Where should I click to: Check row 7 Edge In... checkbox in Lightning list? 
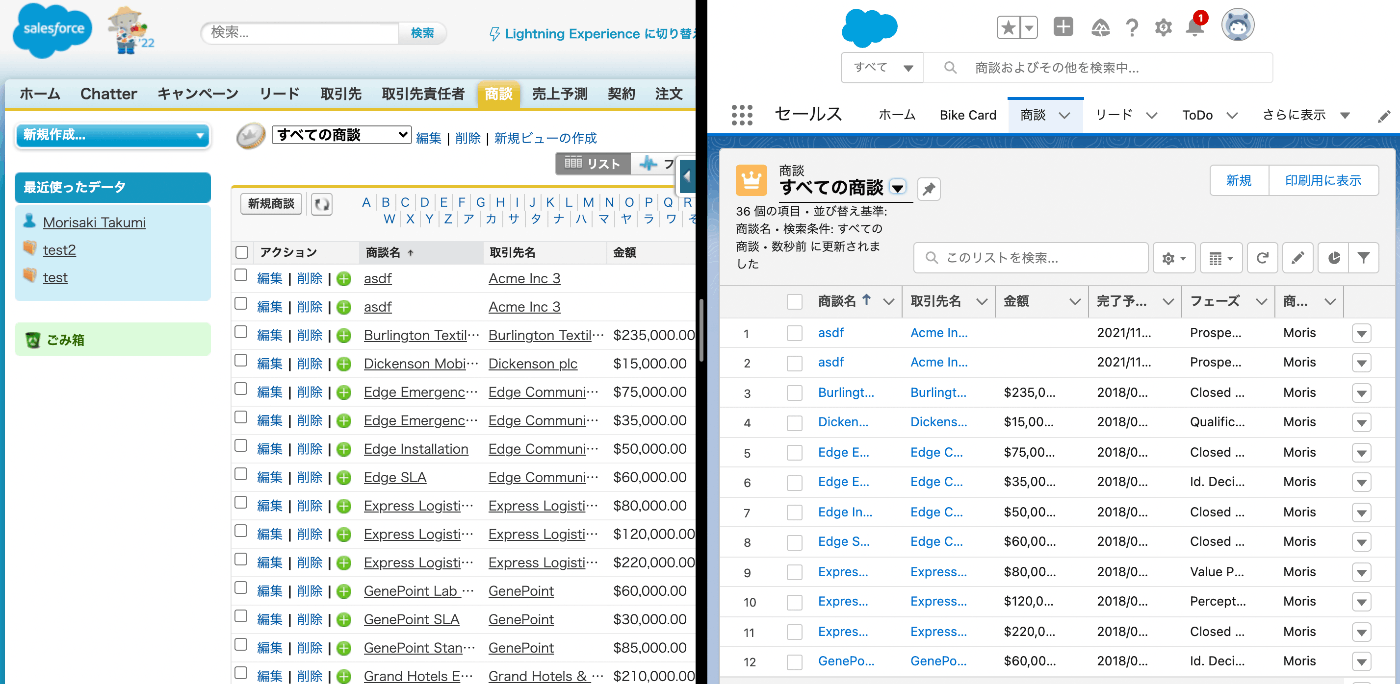(x=795, y=513)
